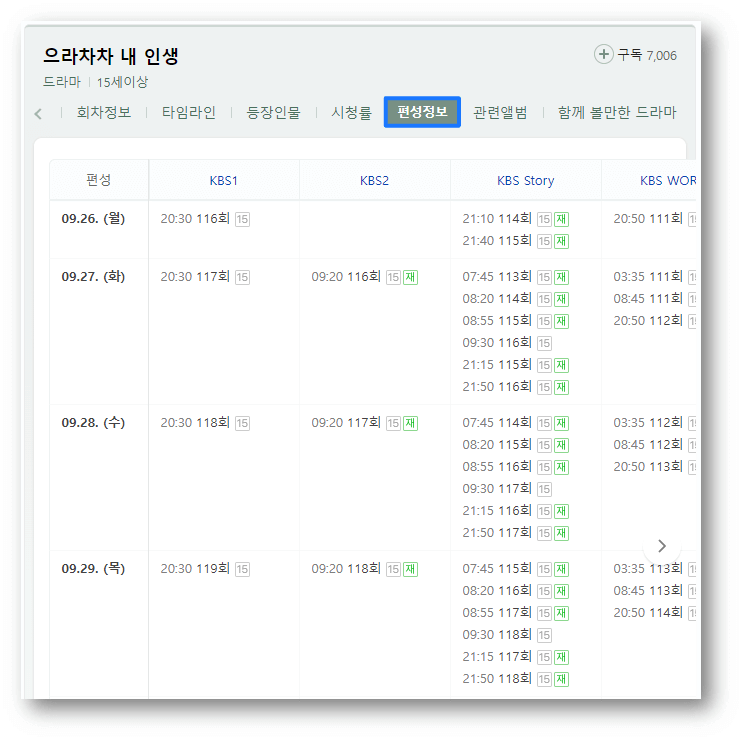The image size is (743, 741).
Task: Click KBS2 entry 09:20 118회
Action: (346, 568)
